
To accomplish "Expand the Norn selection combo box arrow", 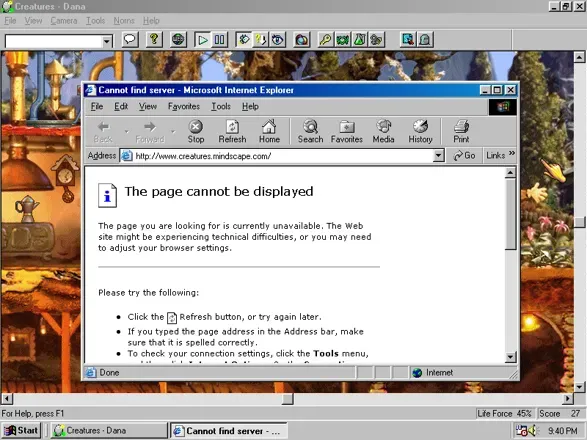I will coord(107,41).
